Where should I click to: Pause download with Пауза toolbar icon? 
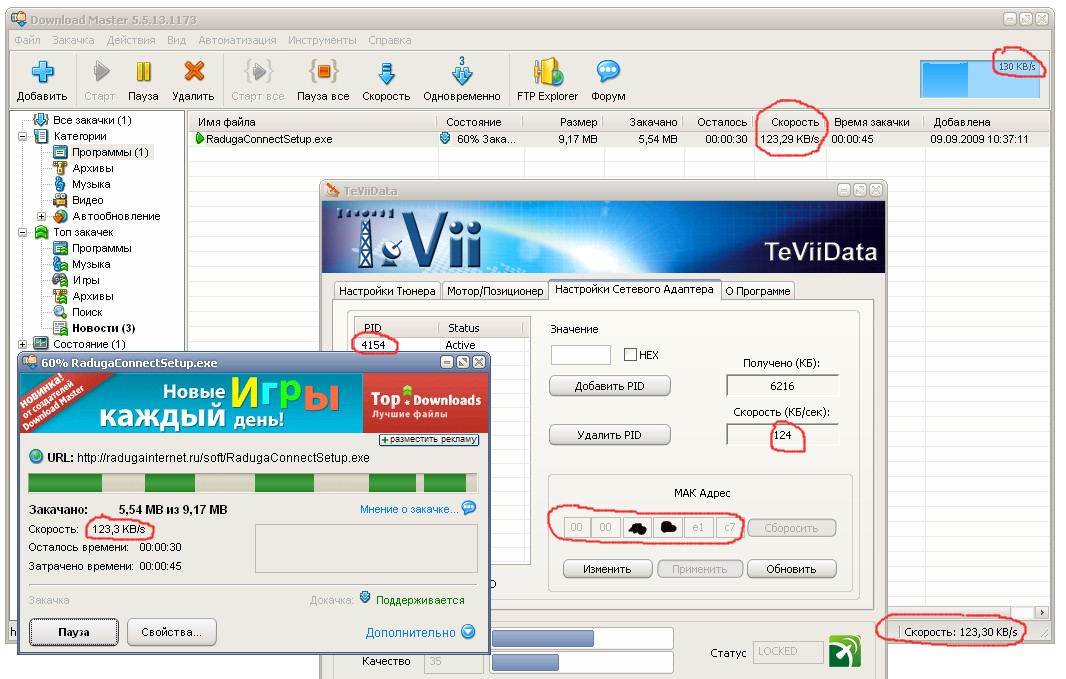143,71
